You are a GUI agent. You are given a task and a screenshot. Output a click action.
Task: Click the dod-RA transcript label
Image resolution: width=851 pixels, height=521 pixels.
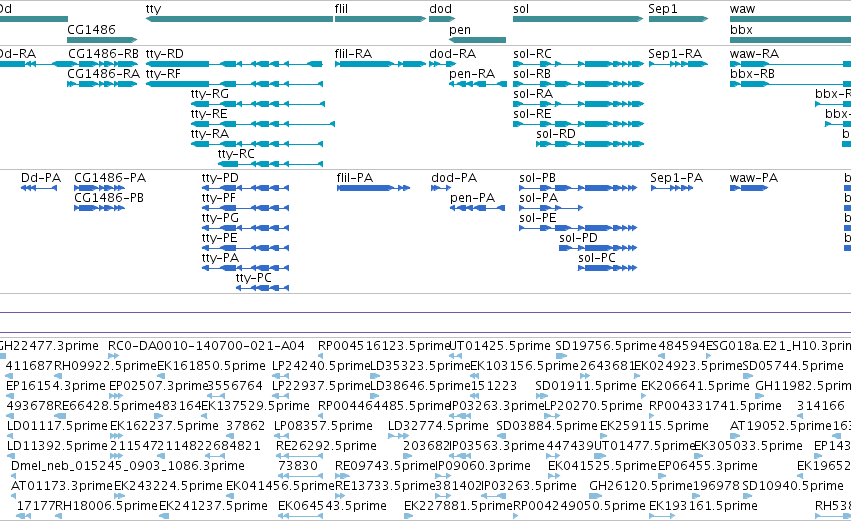tap(453, 54)
